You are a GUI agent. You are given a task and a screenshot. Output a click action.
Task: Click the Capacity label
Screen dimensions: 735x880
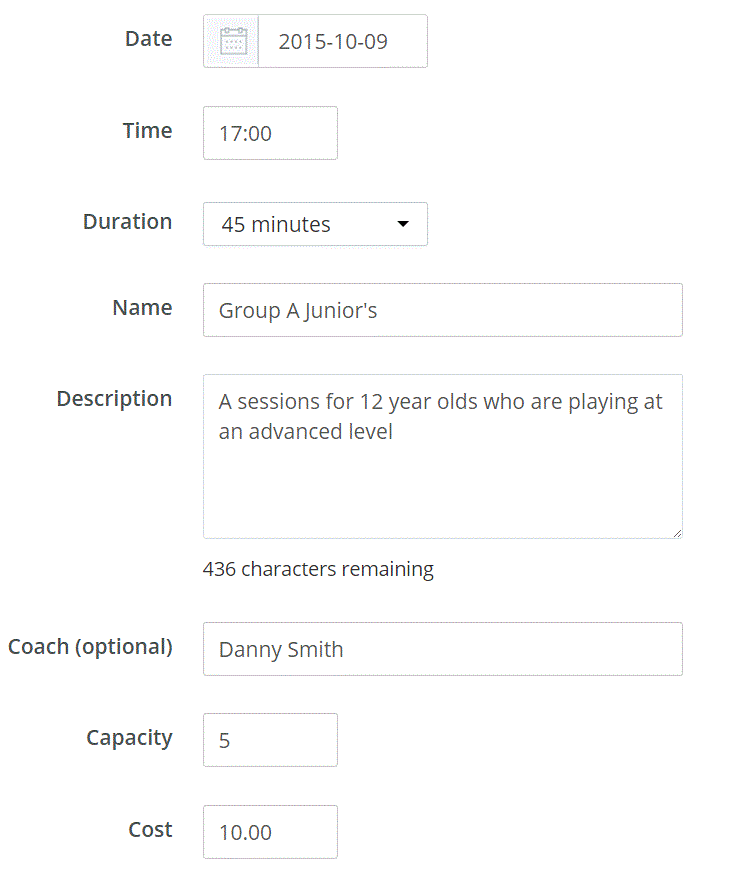pyautogui.click(x=129, y=738)
